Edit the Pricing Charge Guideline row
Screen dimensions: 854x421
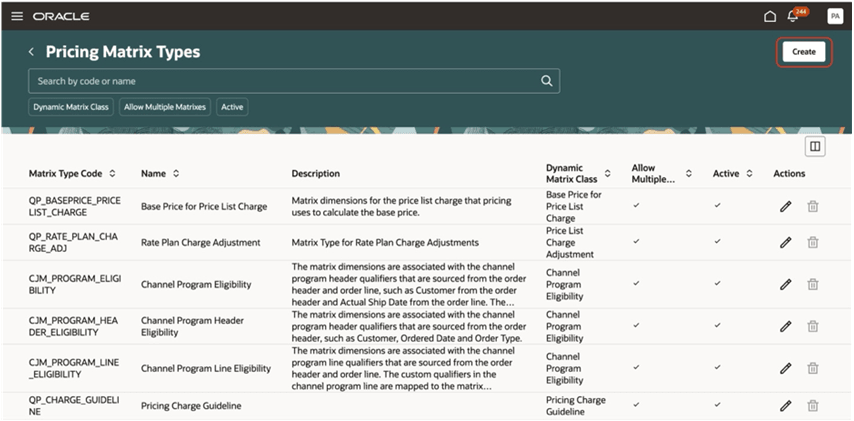pos(785,406)
